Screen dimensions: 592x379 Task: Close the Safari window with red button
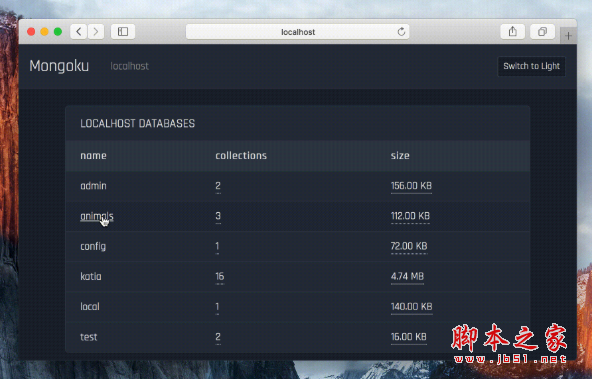[31, 32]
